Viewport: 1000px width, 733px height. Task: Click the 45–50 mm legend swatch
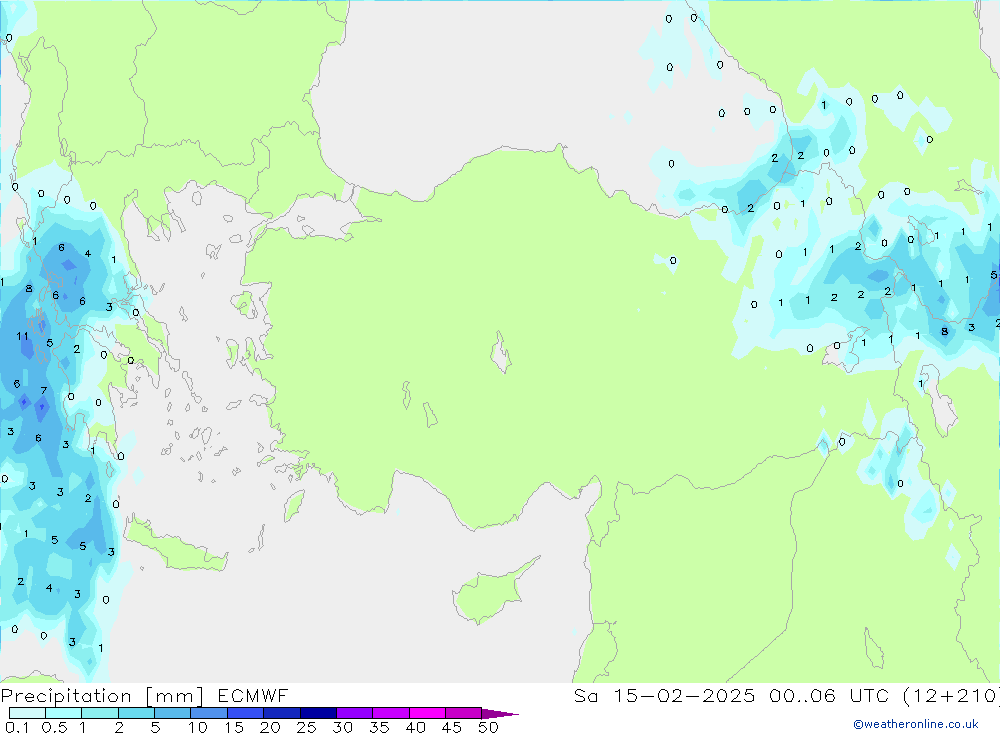pyautogui.click(x=463, y=713)
